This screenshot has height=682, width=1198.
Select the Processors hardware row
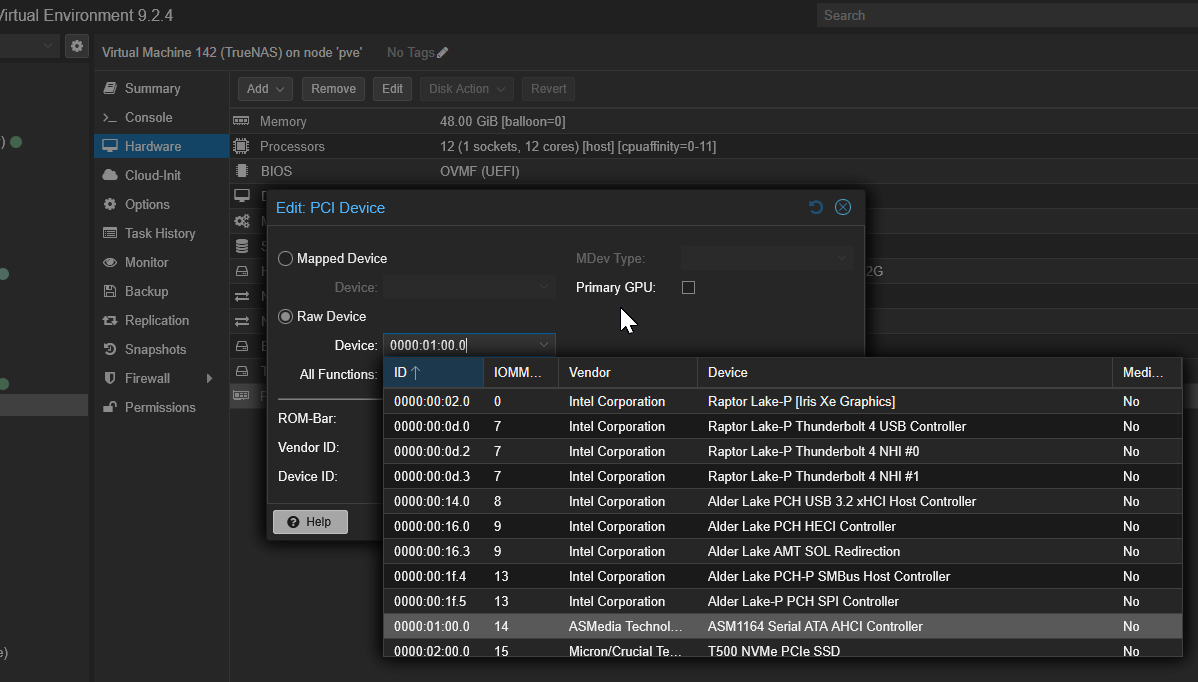[714, 147]
